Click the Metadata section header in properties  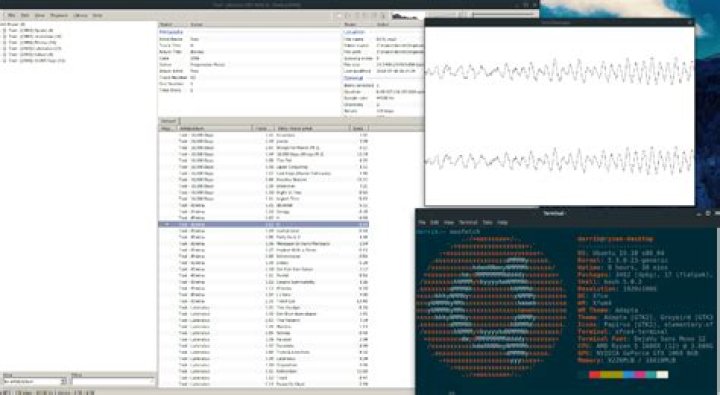[171, 32]
